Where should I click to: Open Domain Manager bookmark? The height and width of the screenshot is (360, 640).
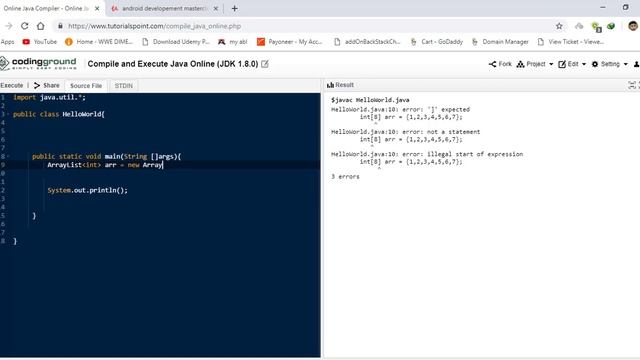point(500,42)
